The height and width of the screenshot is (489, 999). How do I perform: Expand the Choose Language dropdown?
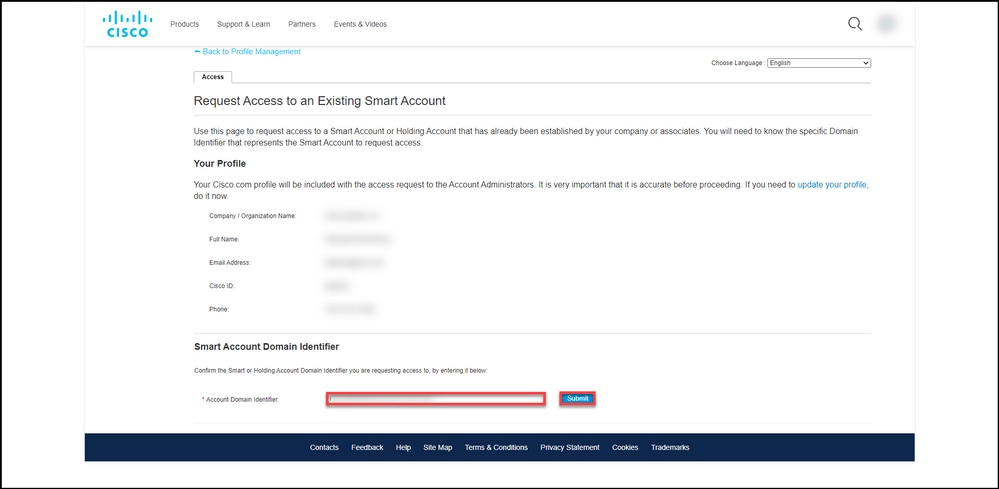pos(819,63)
